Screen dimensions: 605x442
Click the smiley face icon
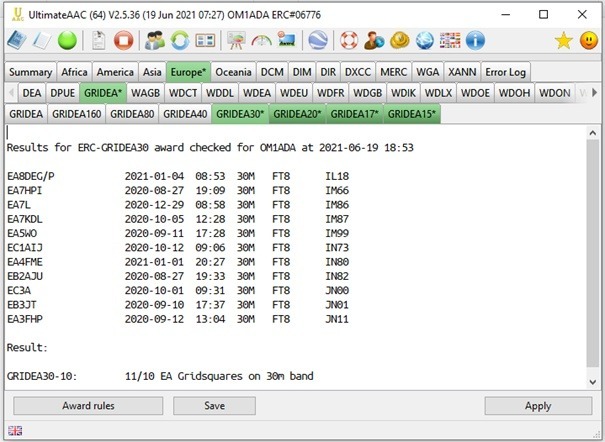589,40
